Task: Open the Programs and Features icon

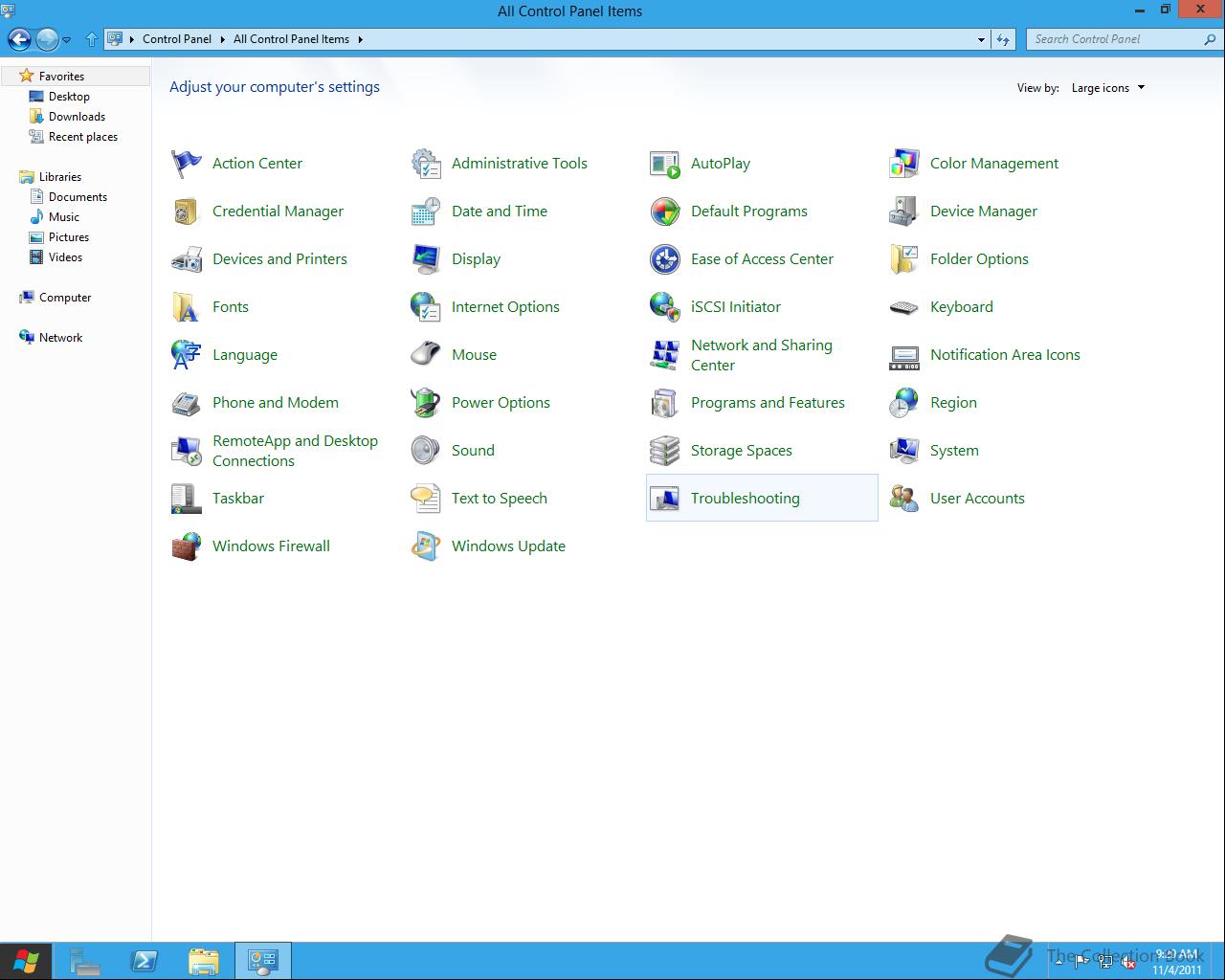Action: pyautogui.click(x=664, y=403)
